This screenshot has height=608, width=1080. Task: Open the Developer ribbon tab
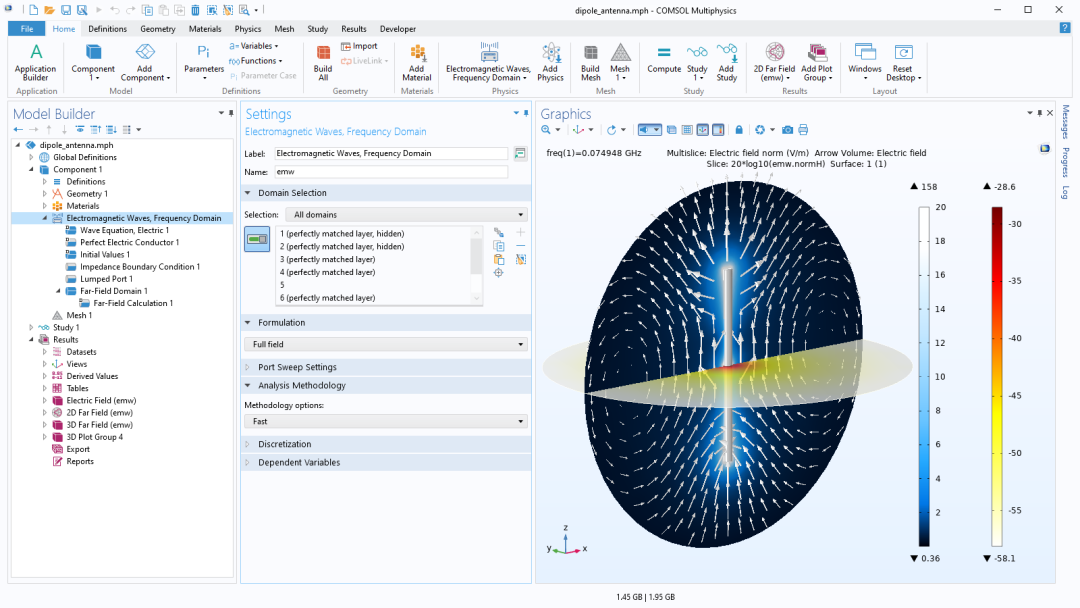[397, 29]
